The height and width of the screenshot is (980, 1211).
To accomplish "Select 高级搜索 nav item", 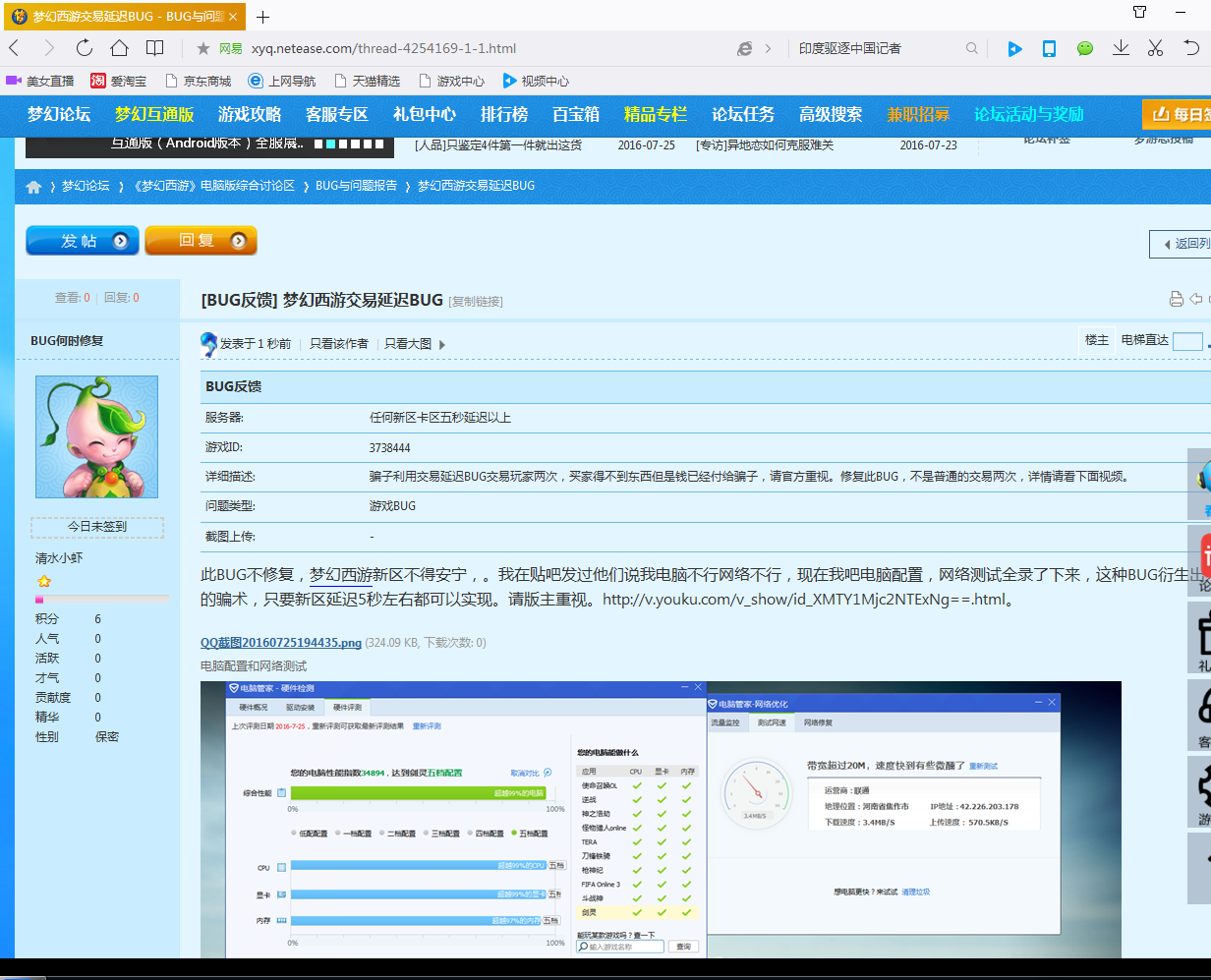I will (831, 114).
